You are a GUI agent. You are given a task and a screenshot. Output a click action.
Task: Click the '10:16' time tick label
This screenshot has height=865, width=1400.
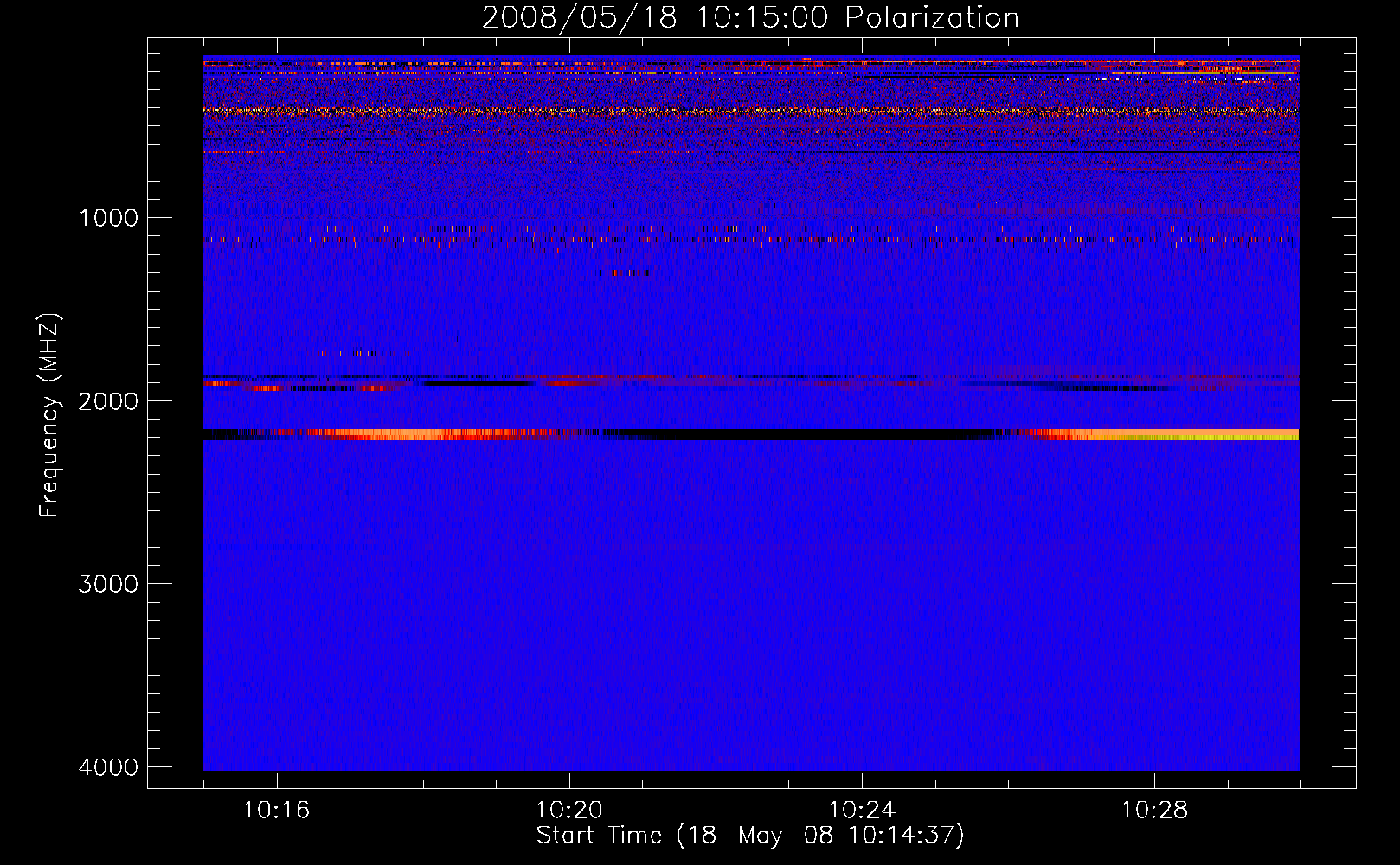276,811
